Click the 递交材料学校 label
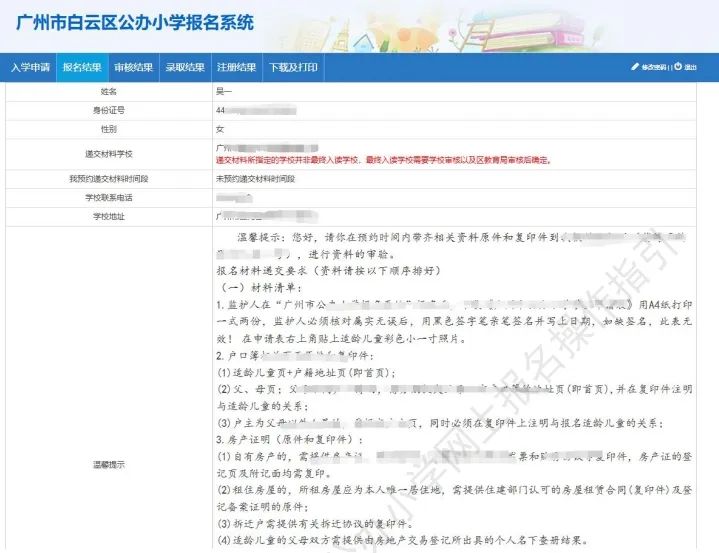The height and width of the screenshot is (553, 719). coord(109,154)
